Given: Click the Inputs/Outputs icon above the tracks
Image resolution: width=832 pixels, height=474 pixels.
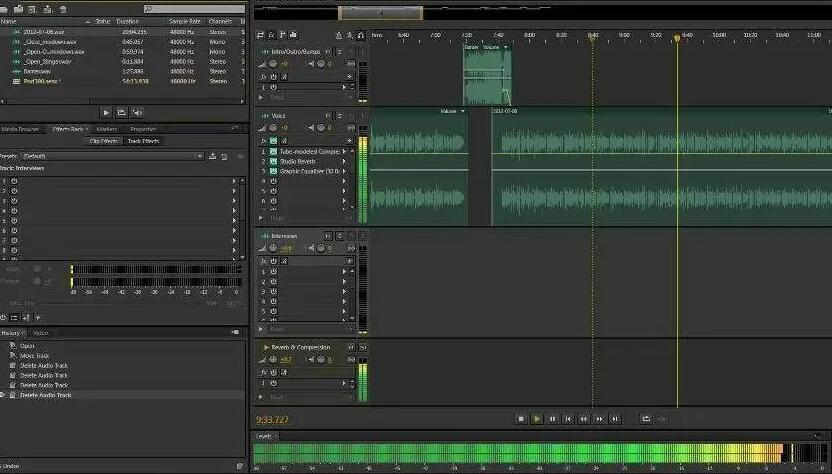Looking at the screenshot, I should coord(262,35).
